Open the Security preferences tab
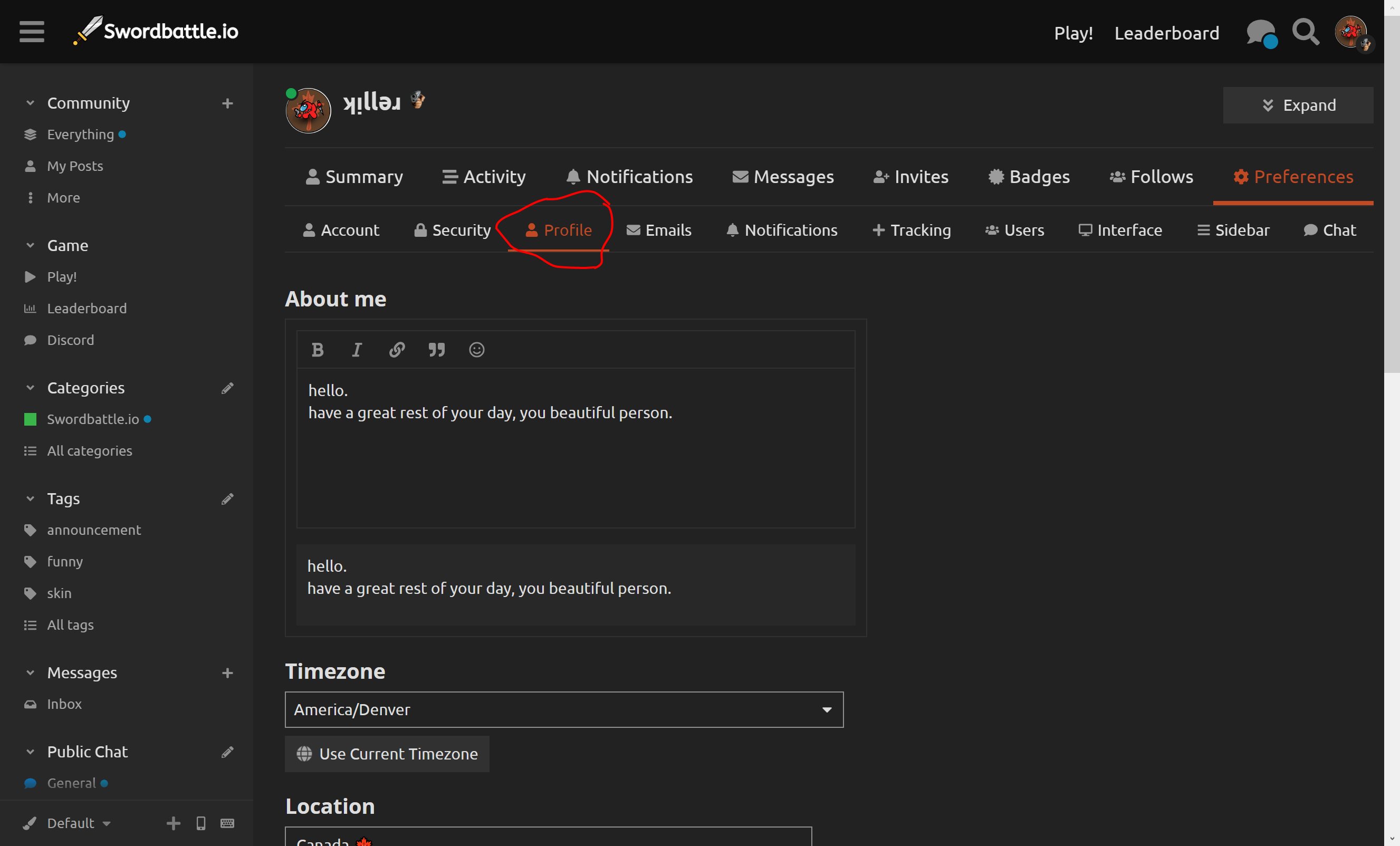Screen dimensions: 1400x846 tap(452, 230)
